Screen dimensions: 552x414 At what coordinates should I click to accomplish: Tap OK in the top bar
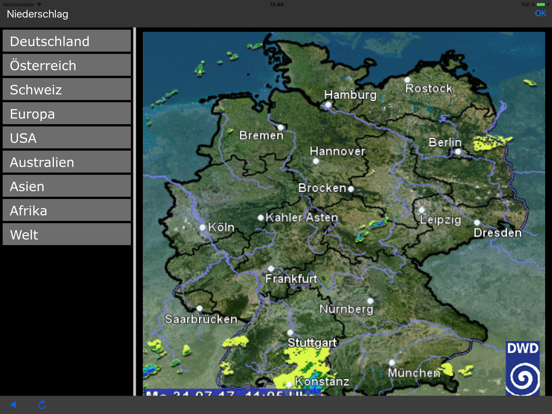pyautogui.click(x=540, y=13)
